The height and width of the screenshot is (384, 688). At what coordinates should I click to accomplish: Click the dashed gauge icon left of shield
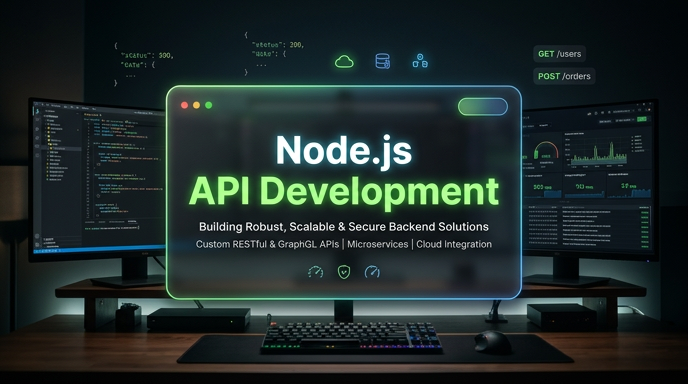[315, 272]
